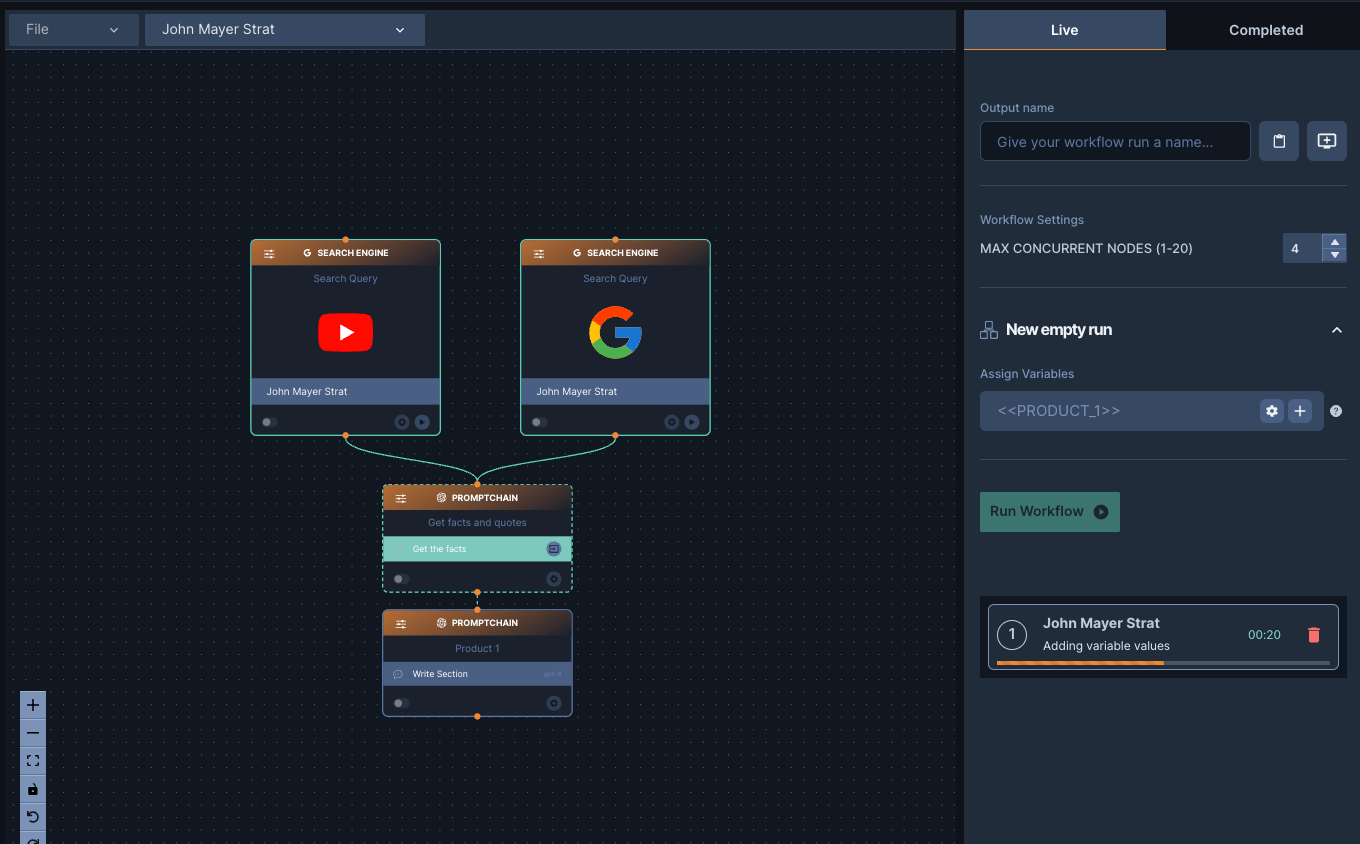Switch to the Completed tab

click(1265, 30)
